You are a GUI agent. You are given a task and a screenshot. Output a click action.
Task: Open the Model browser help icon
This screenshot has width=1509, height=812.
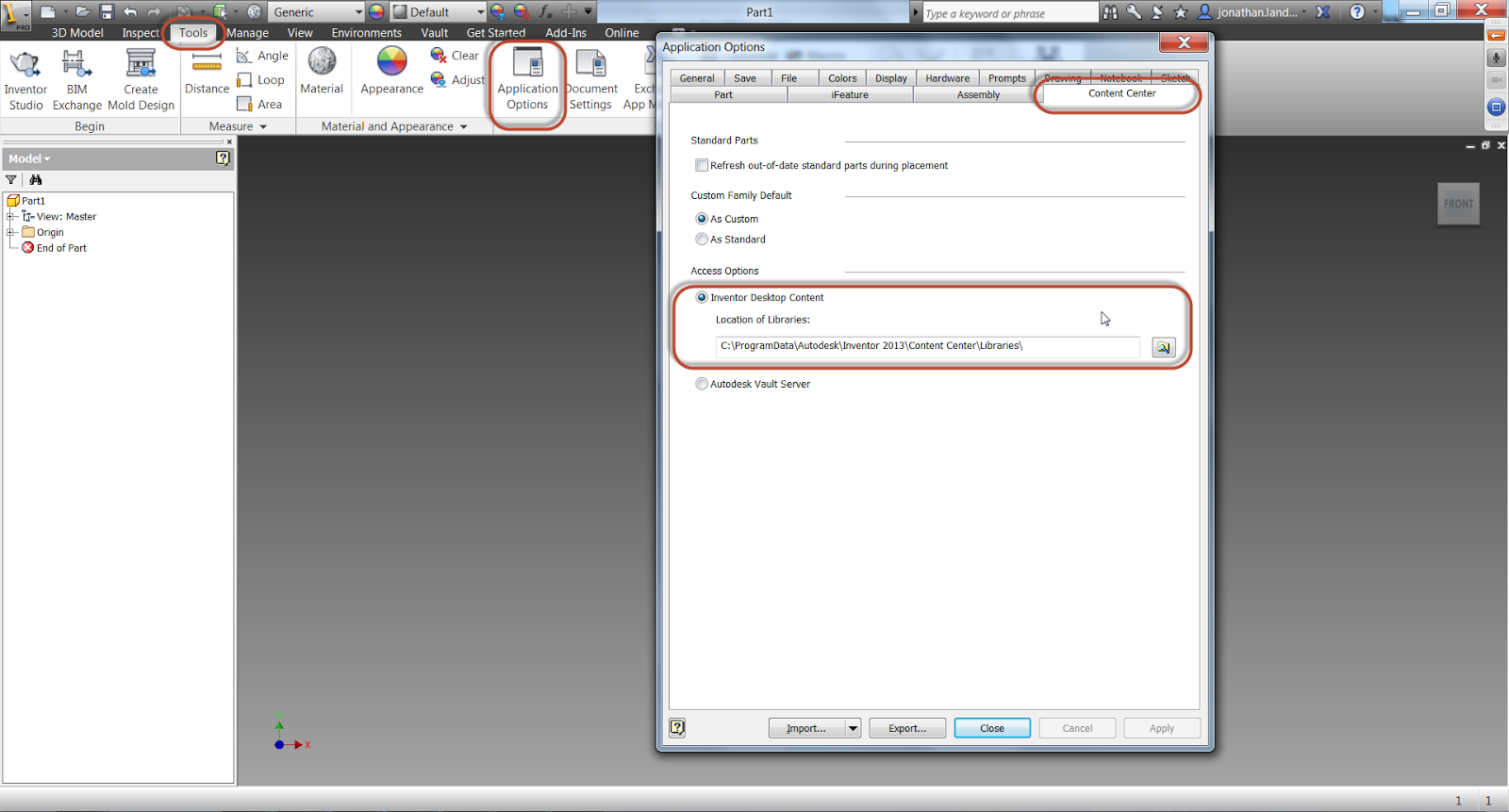(x=223, y=158)
